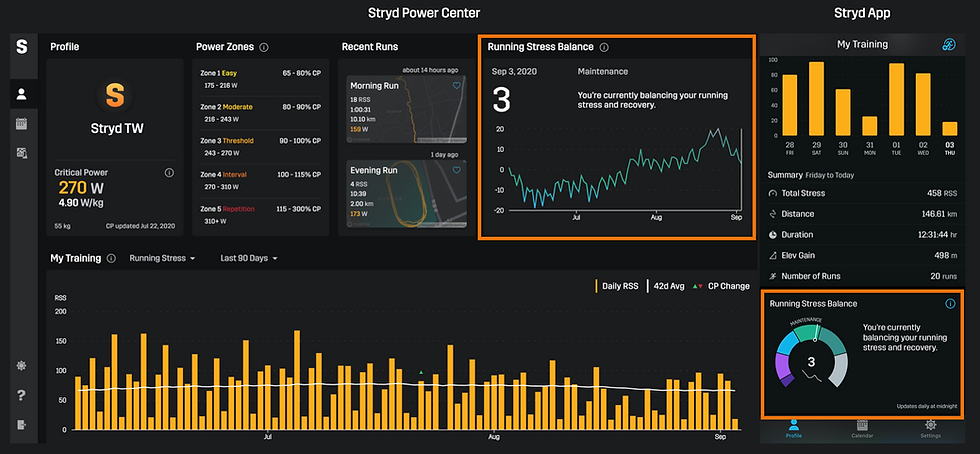Click Sep 3, 2020 date in stress balance
The width and height of the screenshot is (980, 454).
pyautogui.click(x=514, y=72)
